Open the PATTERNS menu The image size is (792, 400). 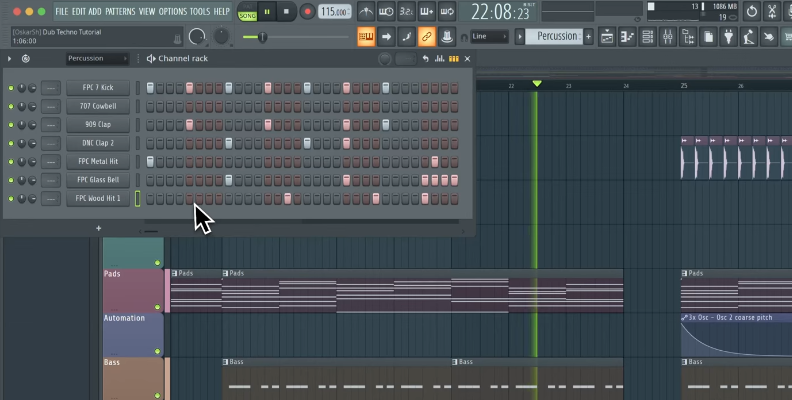click(x=120, y=12)
